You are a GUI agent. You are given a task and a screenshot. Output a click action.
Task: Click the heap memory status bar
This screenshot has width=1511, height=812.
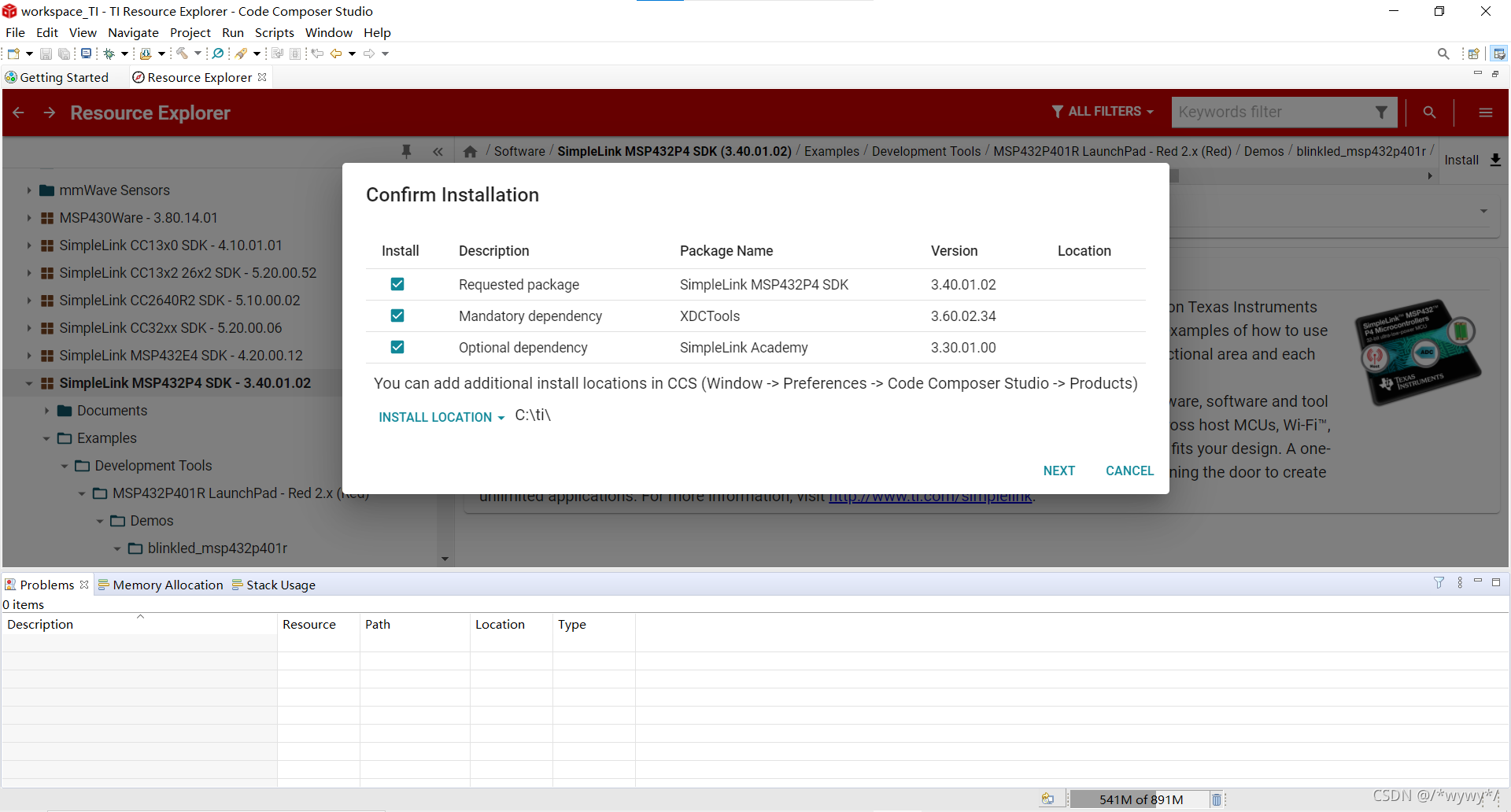coord(1139,799)
